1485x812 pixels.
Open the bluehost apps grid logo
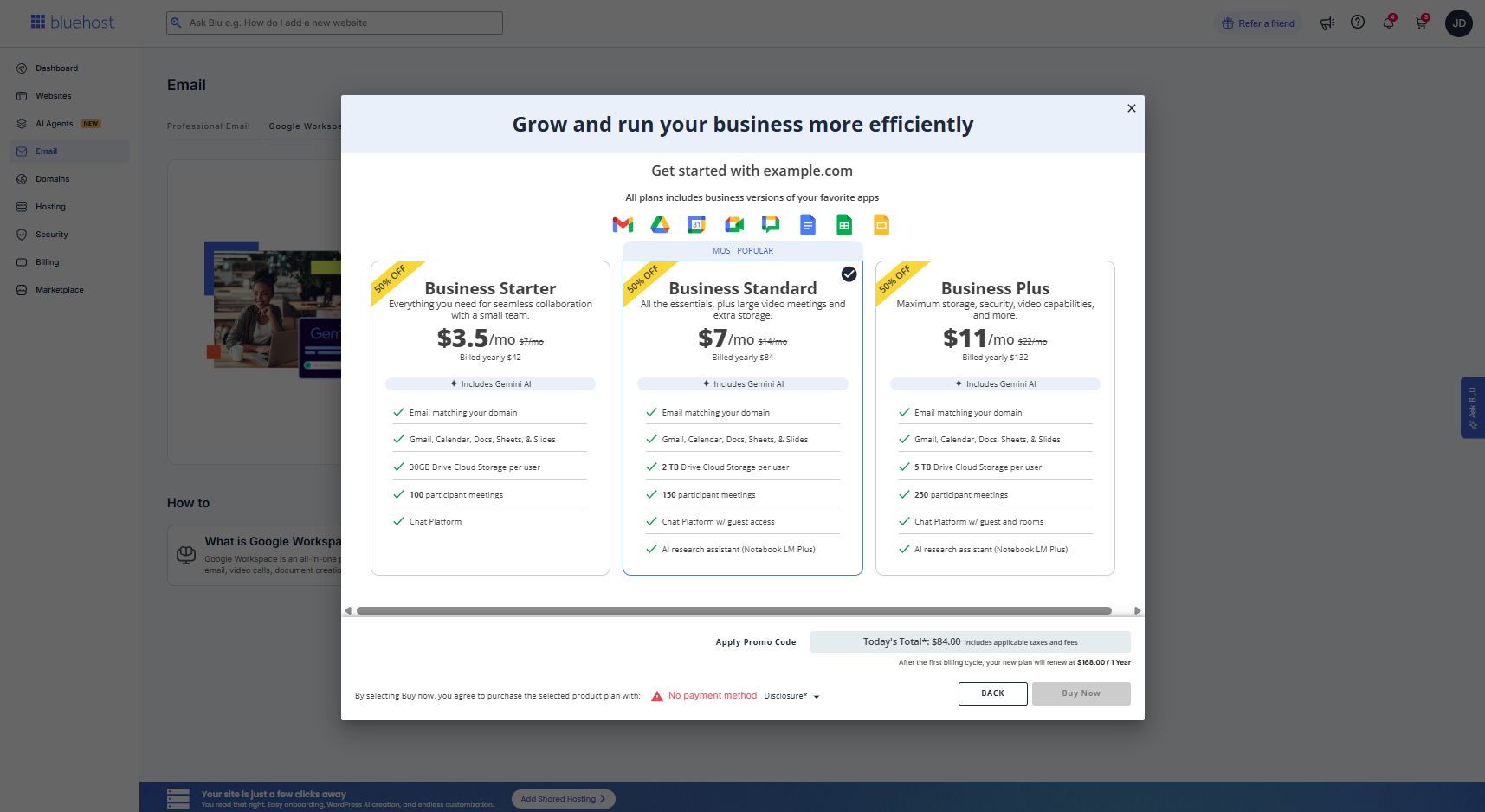[x=38, y=22]
